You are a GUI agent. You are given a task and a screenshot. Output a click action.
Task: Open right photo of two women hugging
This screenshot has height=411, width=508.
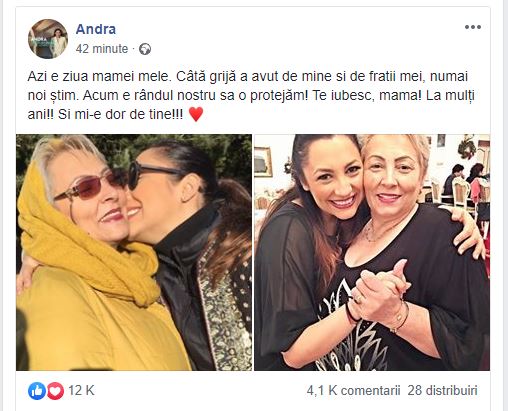point(372,252)
